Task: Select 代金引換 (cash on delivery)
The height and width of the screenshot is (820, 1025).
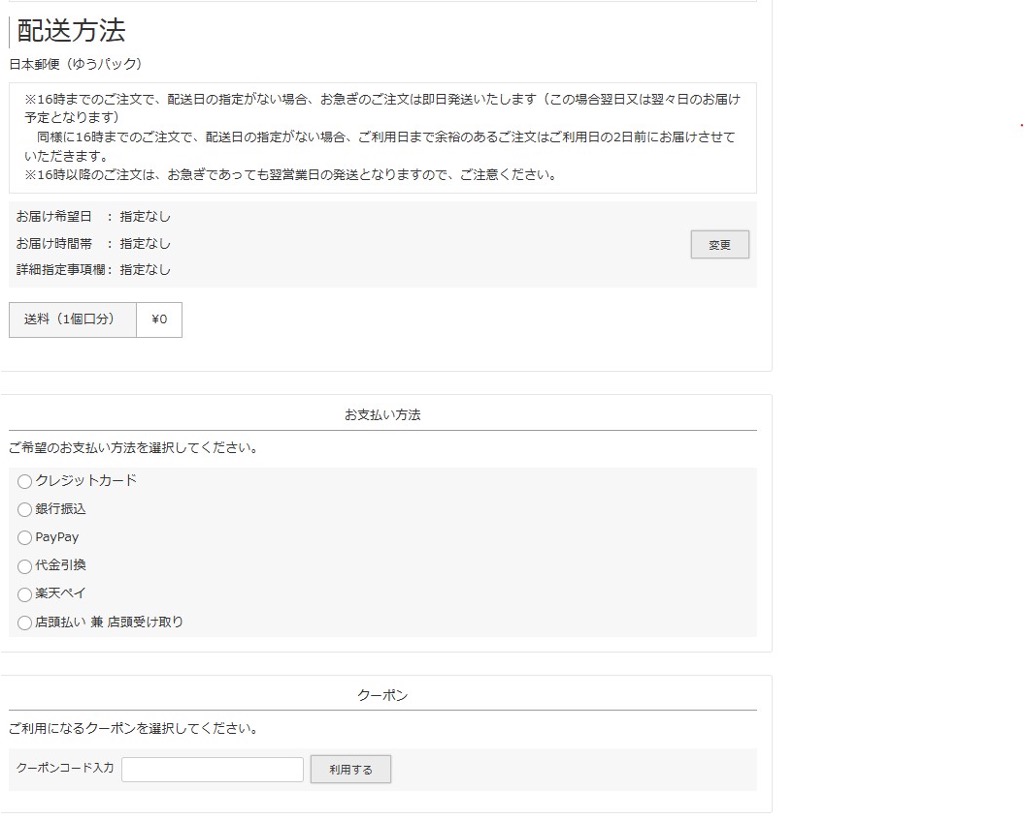Action: click(x=24, y=566)
